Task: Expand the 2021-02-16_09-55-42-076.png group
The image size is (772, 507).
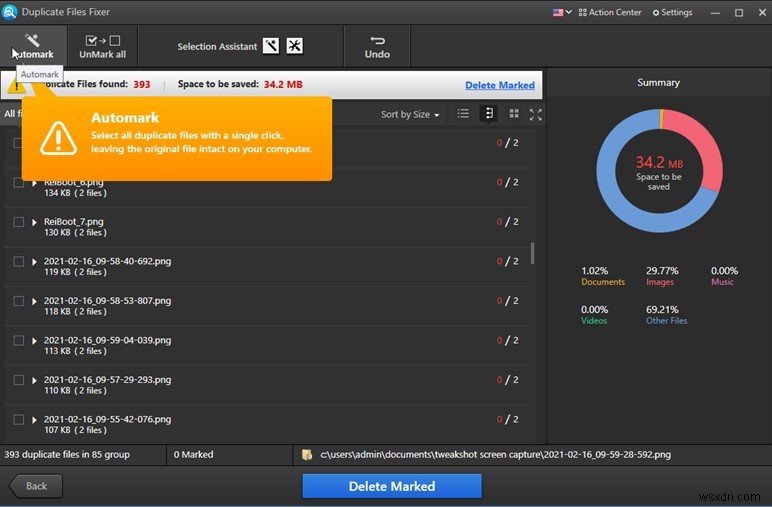Action: (x=34, y=419)
